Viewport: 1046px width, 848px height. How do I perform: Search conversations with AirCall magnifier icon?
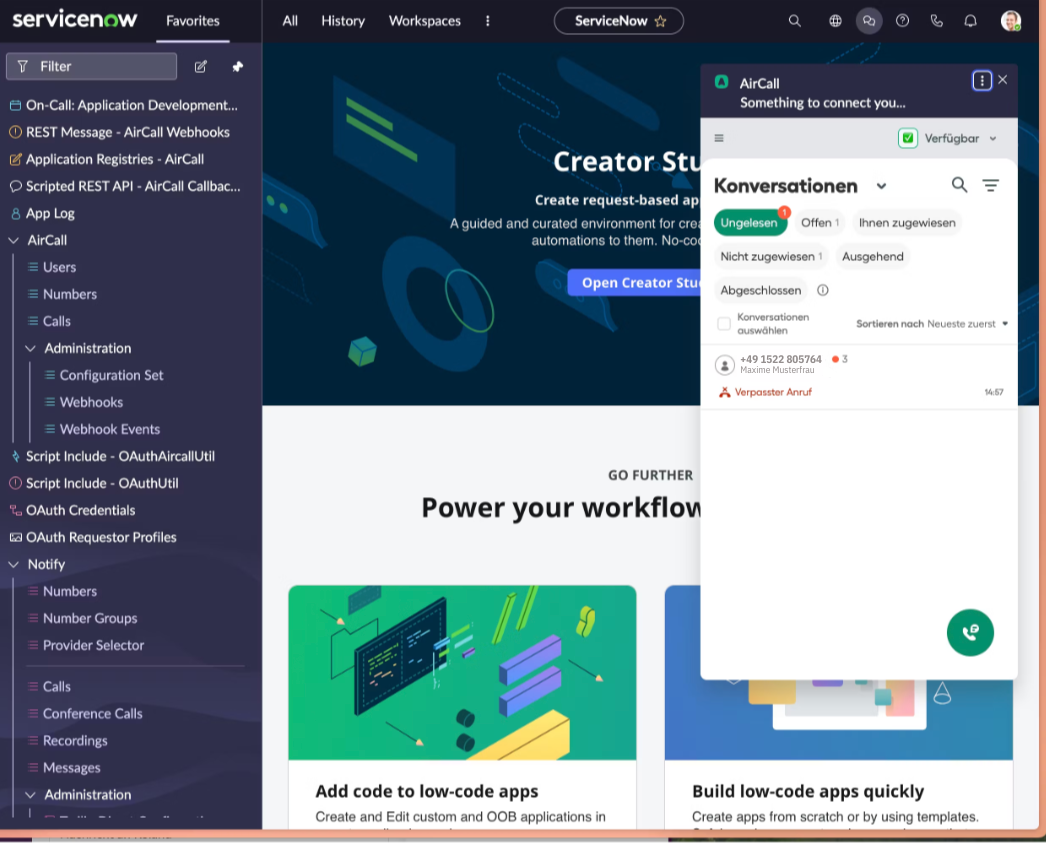click(959, 185)
